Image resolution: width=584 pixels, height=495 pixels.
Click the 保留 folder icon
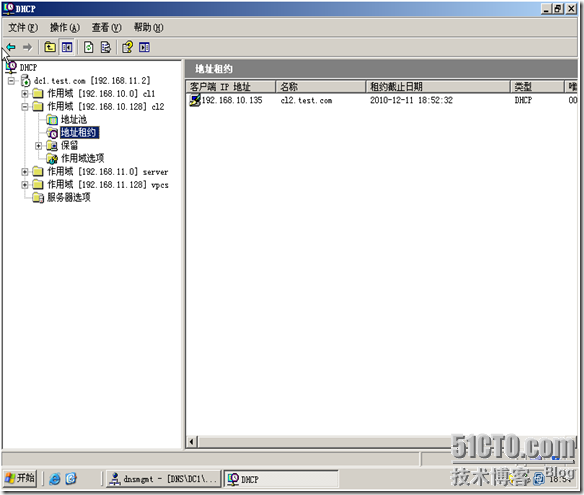[52, 146]
